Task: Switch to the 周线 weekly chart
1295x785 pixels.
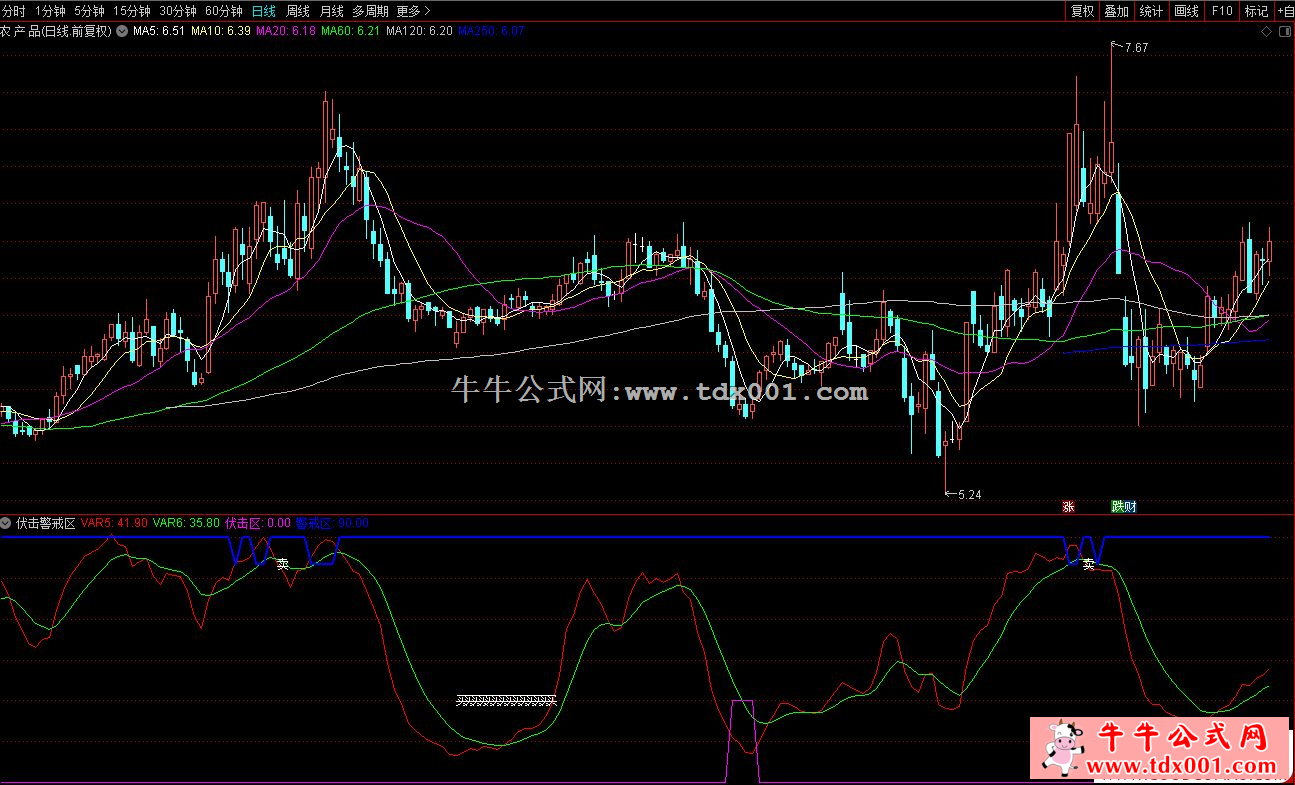Action: [x=297, y=11]
